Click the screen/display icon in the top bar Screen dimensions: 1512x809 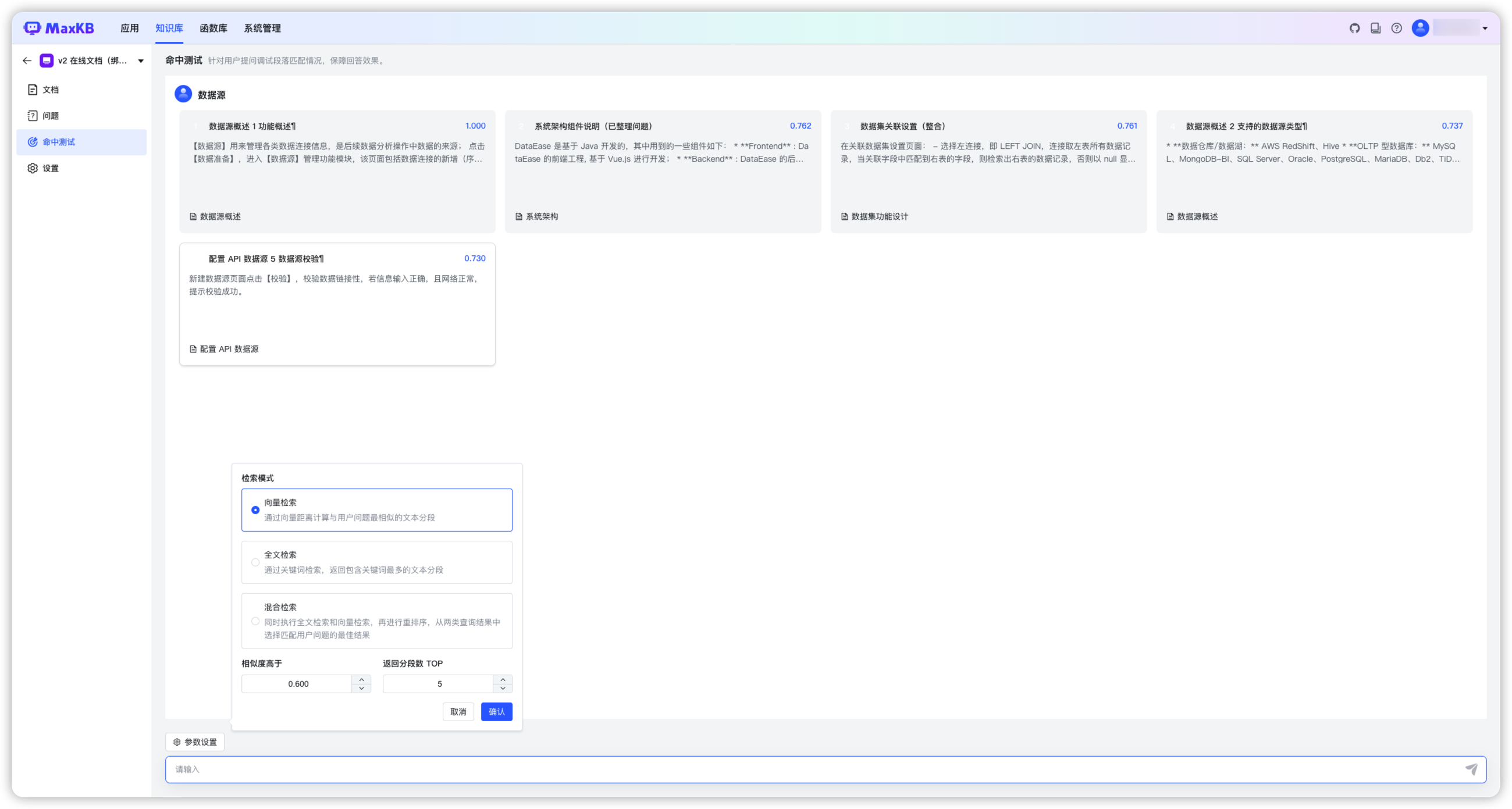tap(1375, 27)
